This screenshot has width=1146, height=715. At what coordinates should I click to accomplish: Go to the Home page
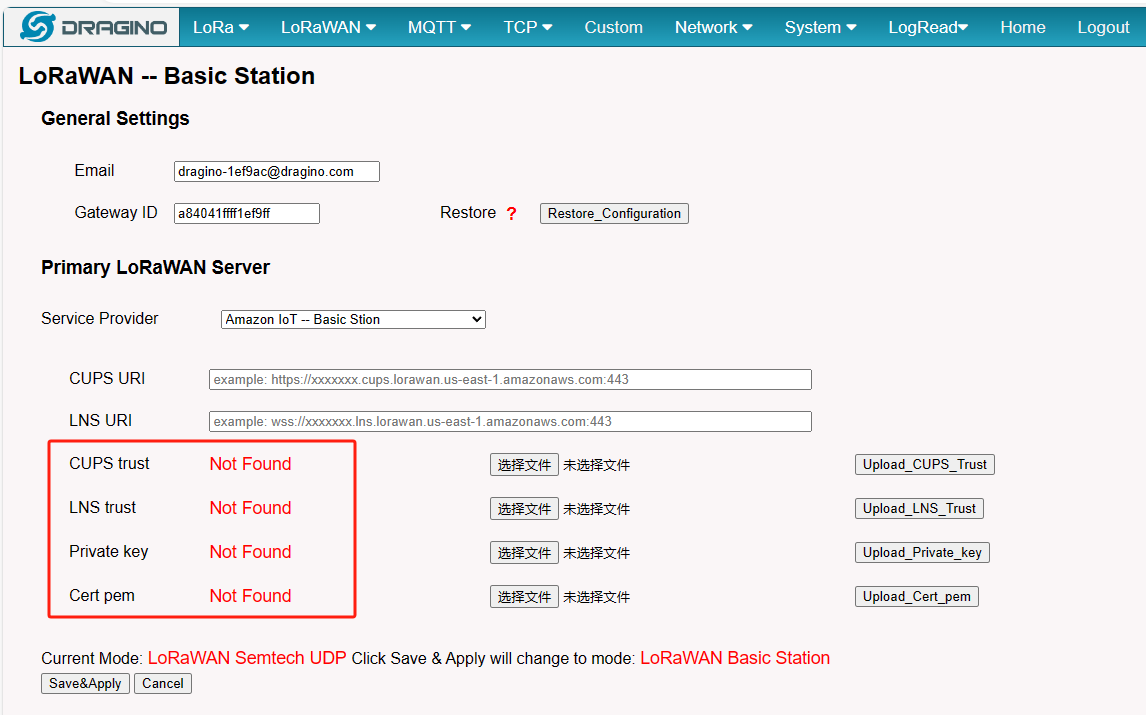coord(1022,27)
